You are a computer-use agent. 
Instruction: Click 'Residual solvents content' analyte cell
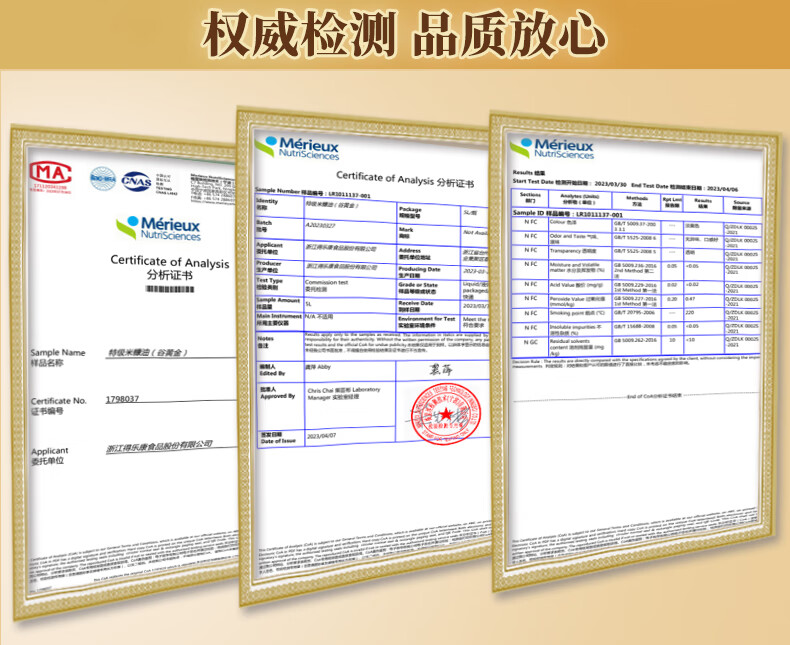pyautogui.click(x=580, y=347)
